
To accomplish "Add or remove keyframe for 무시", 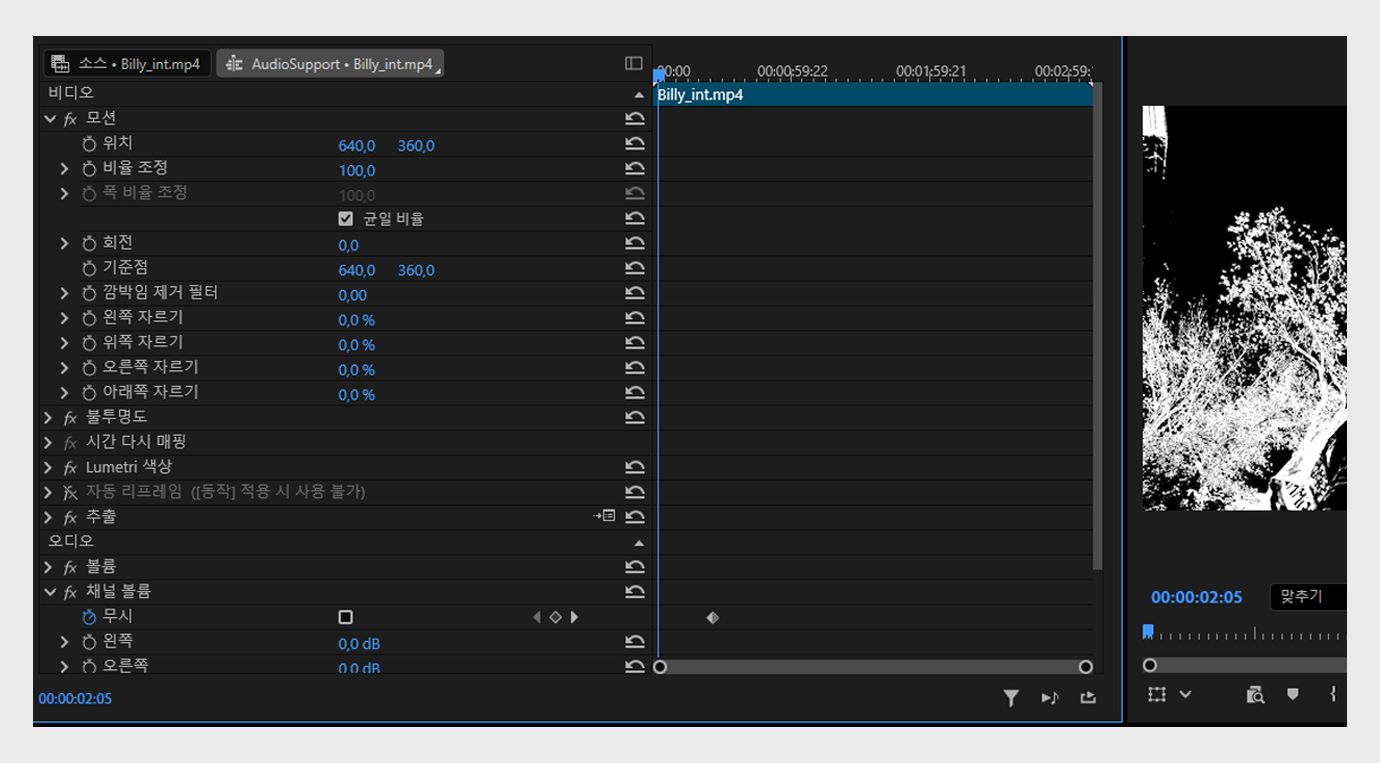I will tap(555, 617).
